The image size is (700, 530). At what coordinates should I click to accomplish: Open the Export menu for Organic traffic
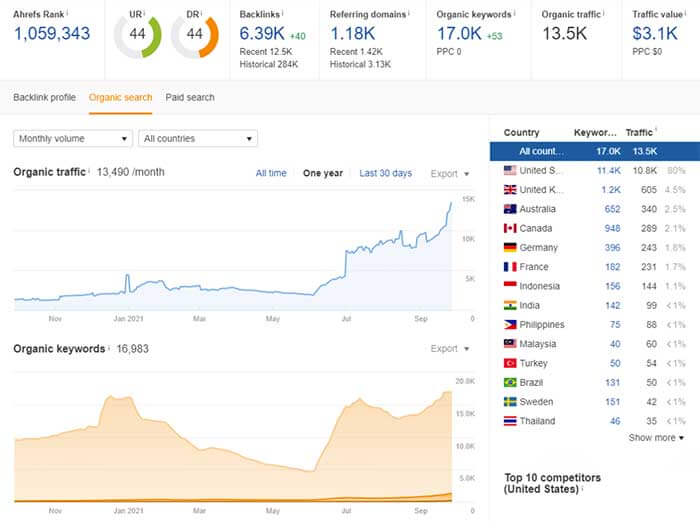tap(450, 174)
